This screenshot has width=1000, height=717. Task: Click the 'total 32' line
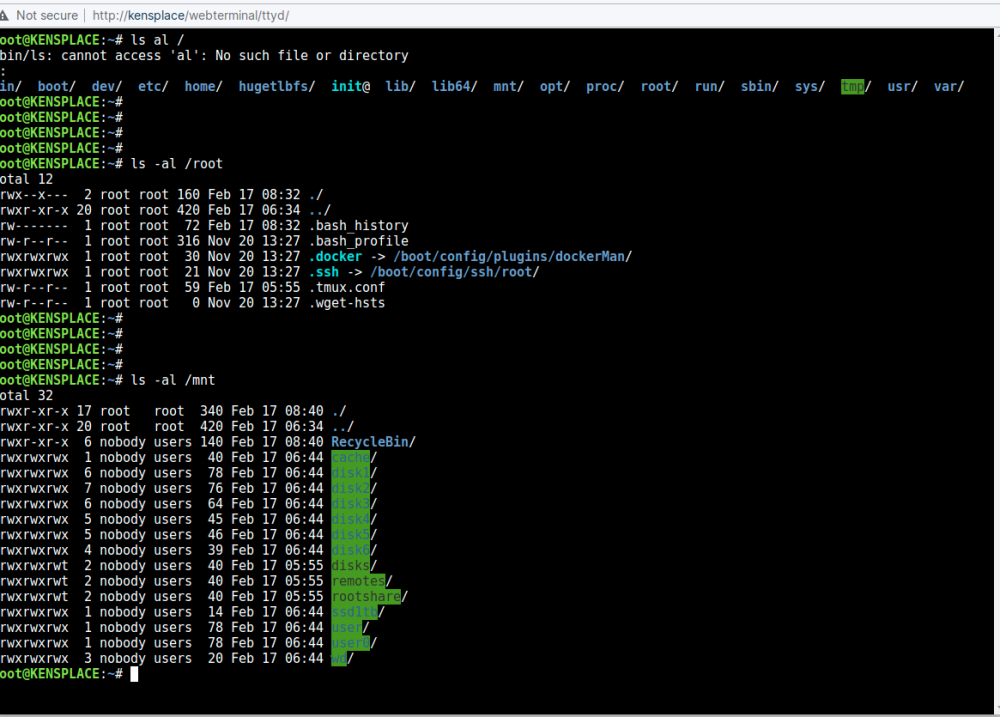tap(26, 395)
